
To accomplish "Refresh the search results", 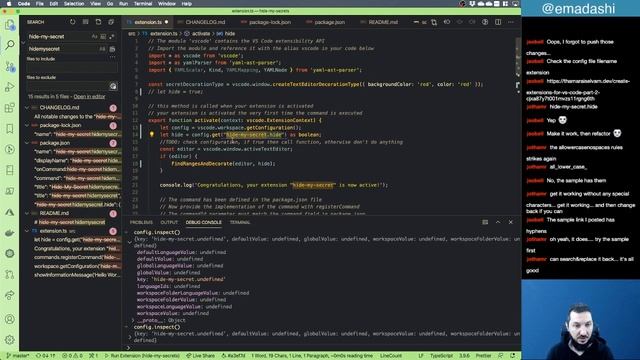I will coord(72,22).
